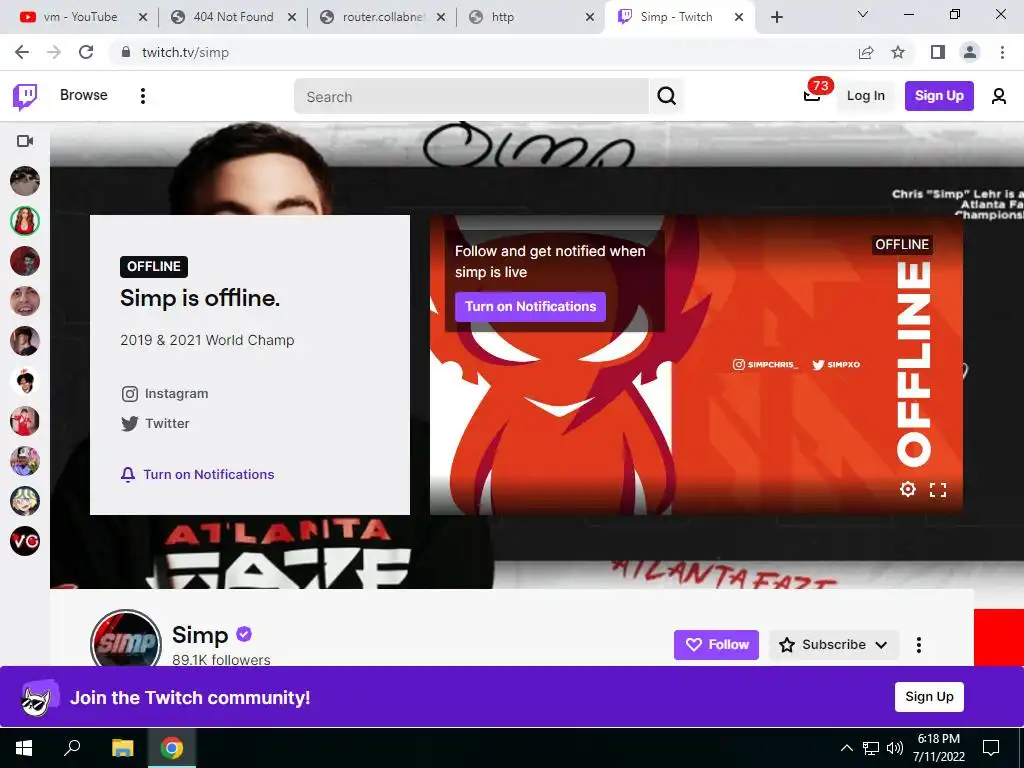
Task: Click the address bar URL twitch.tv/simp
Action: pyautogui.click(x=185, y=52)
